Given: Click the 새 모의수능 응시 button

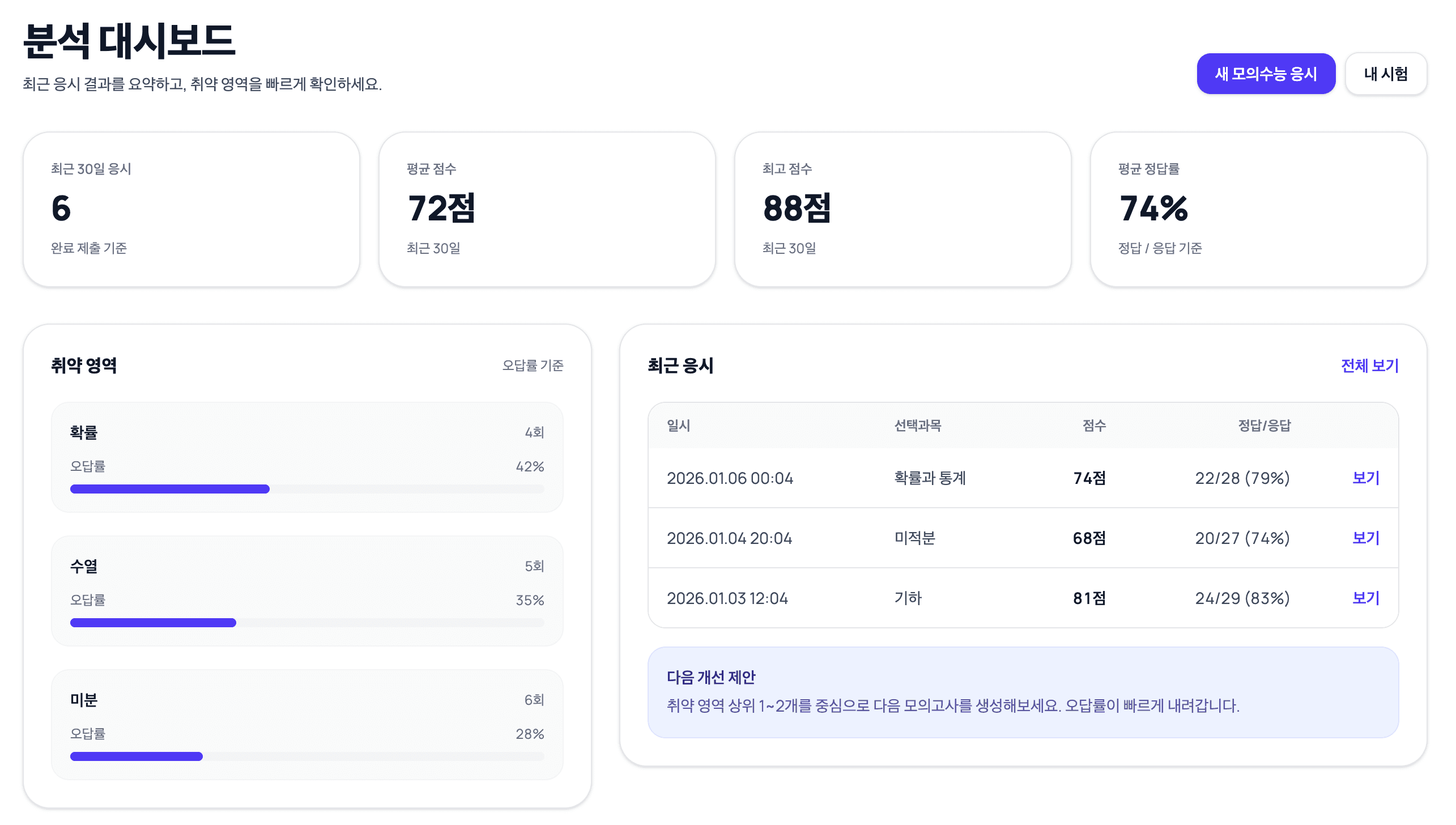Looking at the screenshot, I should click(x=1267, y=73).
